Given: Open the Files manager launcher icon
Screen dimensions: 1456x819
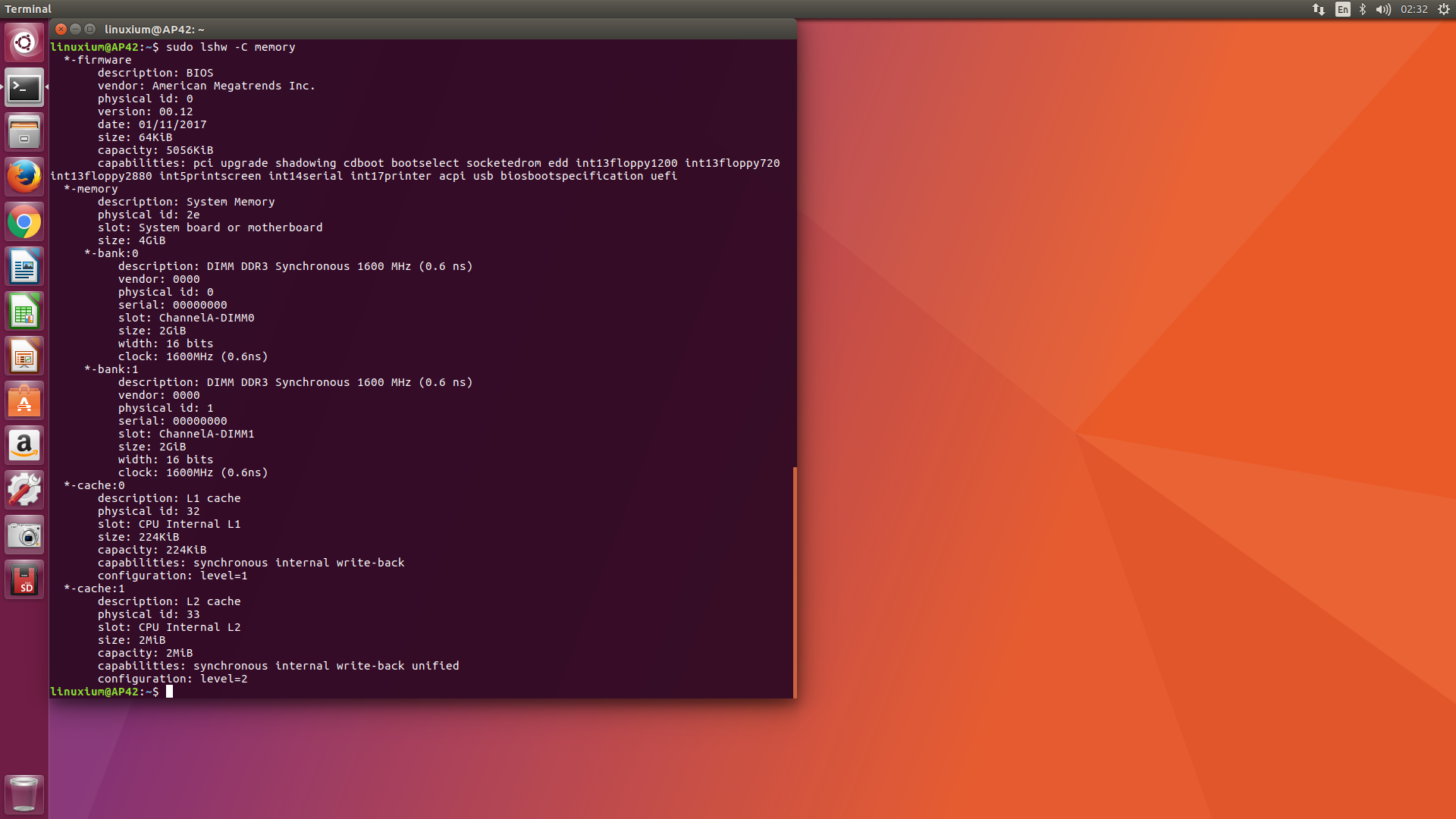Looking at the screenshot, I should pyautogui.click(x=24, y=133).
